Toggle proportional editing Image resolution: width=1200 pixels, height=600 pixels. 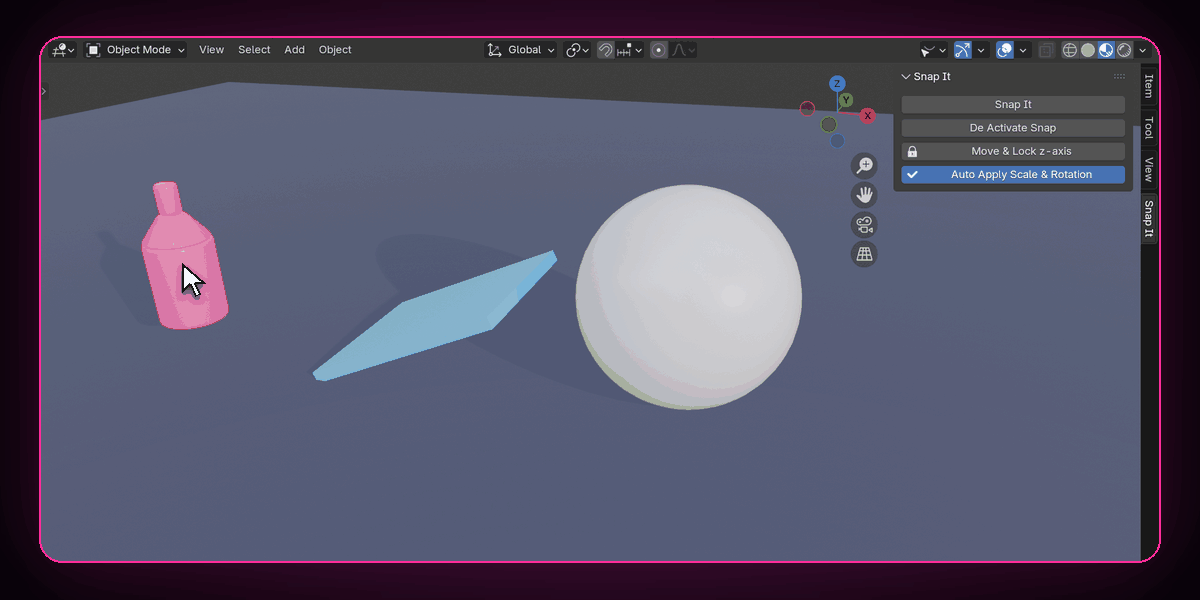pos(659,50)
